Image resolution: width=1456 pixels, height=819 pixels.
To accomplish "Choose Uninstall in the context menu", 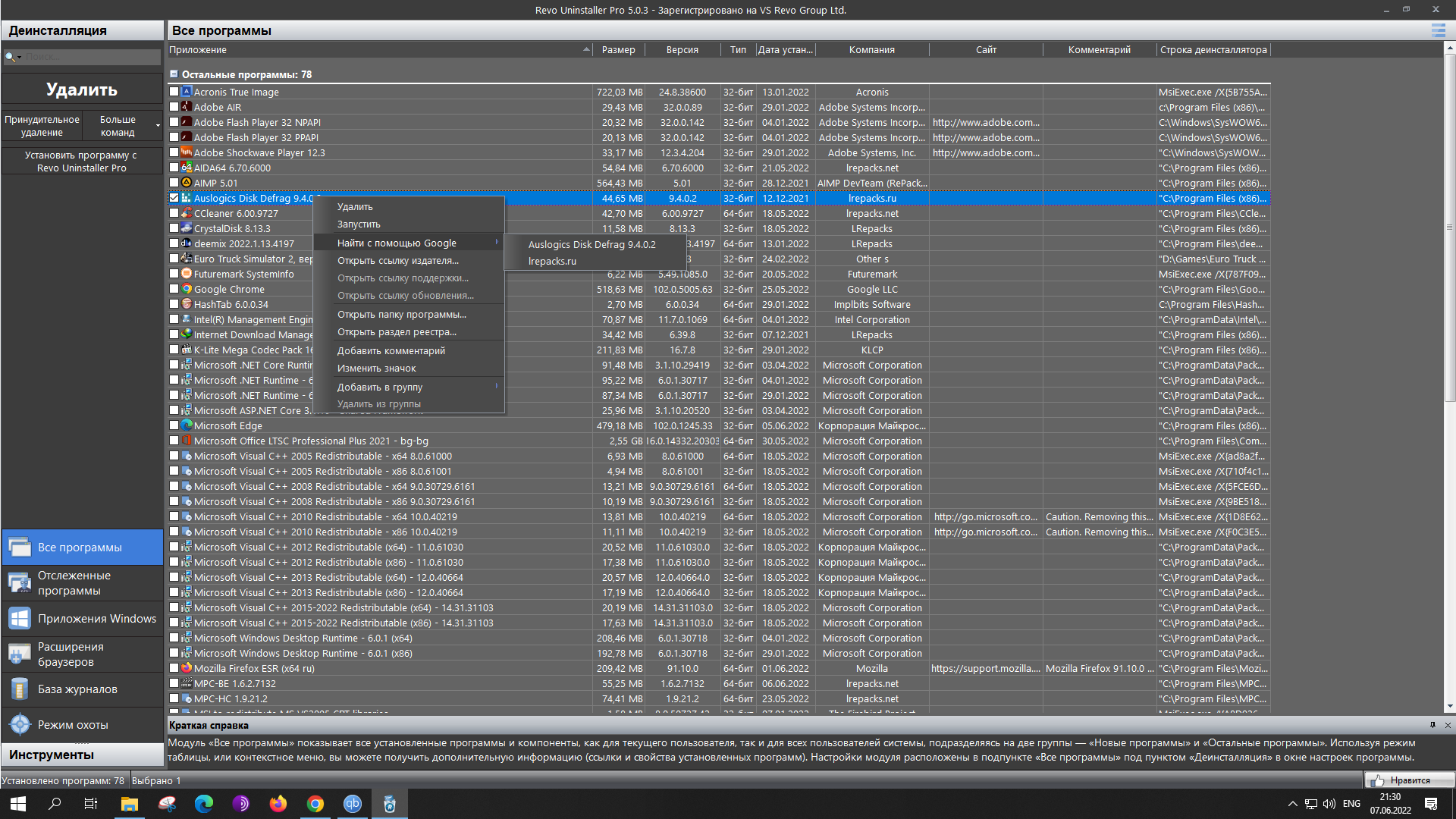I will tap(408, 206).
